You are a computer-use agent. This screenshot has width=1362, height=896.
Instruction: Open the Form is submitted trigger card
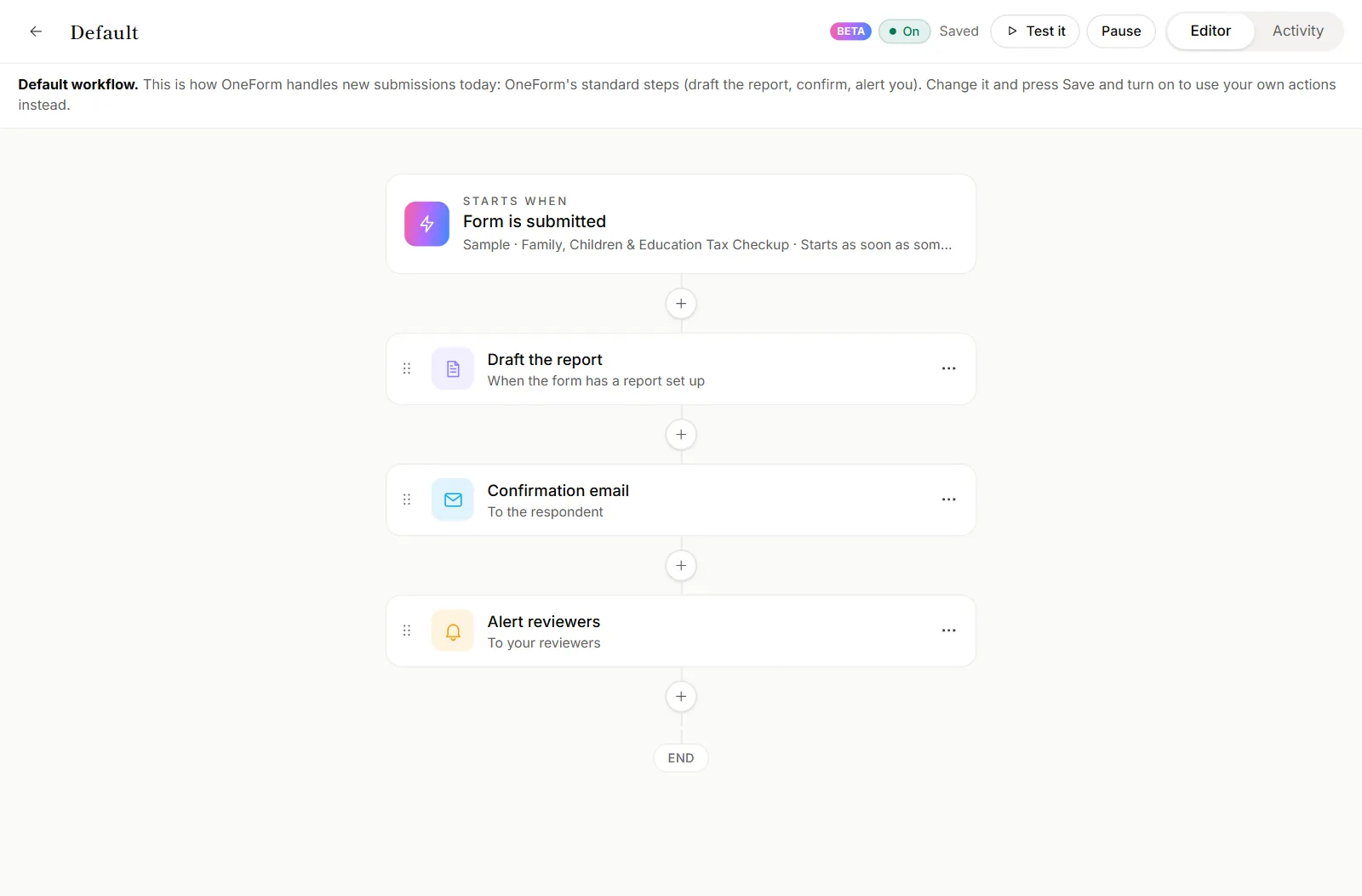coord(681,224)
